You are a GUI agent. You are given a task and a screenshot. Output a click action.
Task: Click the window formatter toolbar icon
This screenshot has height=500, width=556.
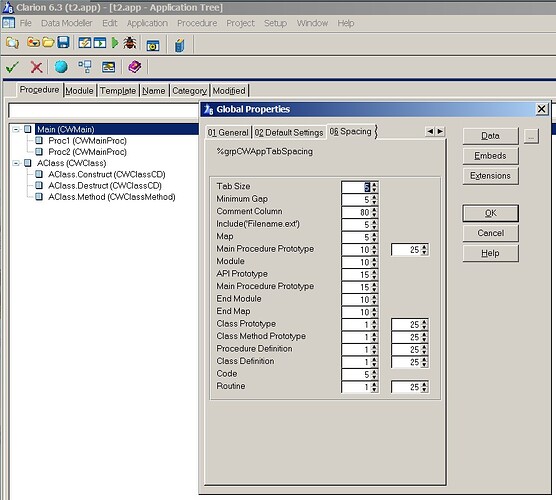(153, 45)
